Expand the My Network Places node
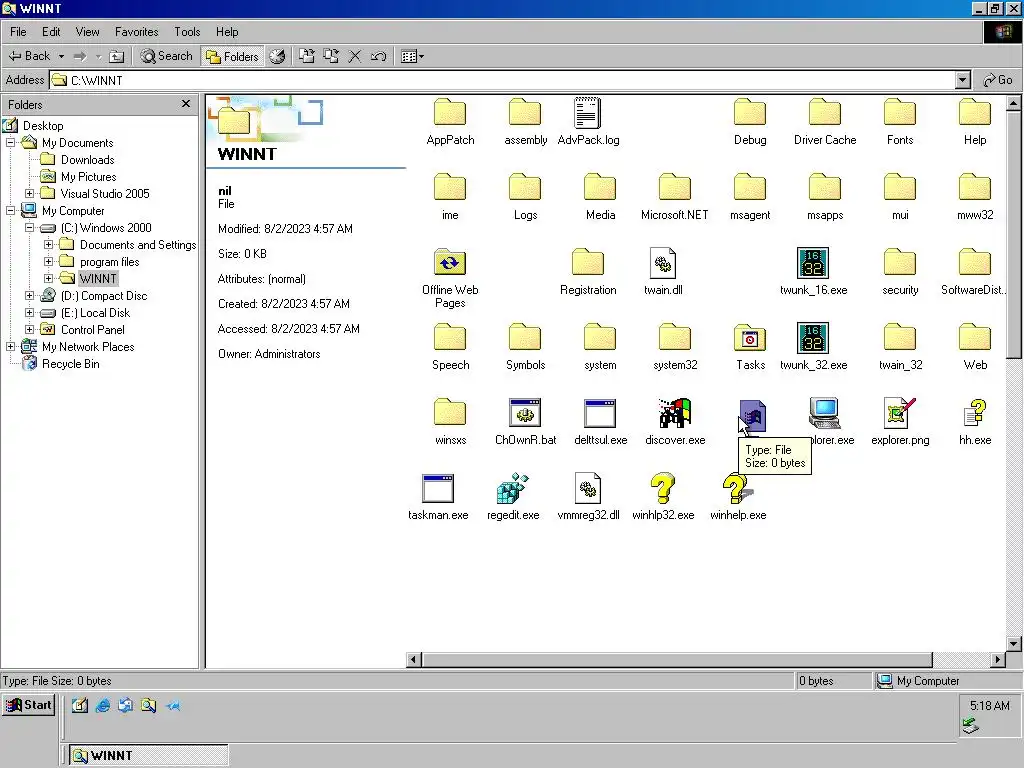1024x768 pixels. tap(10, 346)
